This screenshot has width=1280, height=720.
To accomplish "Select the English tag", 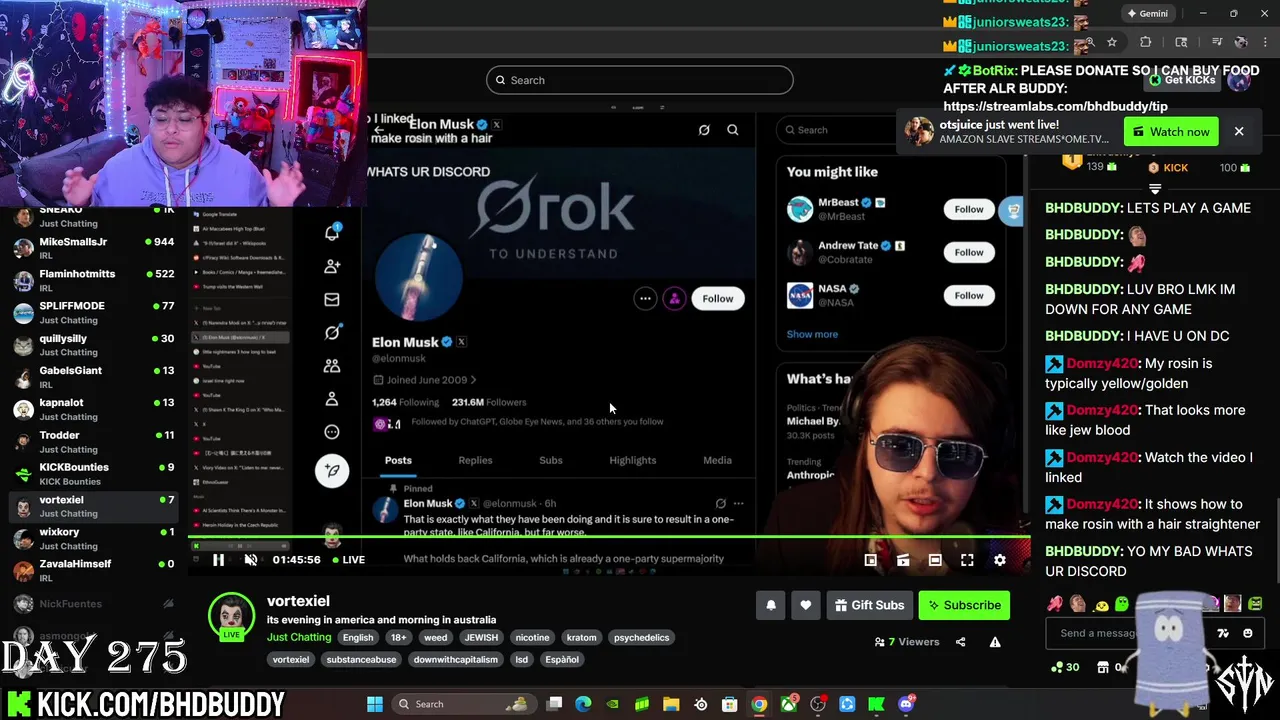I will pos(357,637).
